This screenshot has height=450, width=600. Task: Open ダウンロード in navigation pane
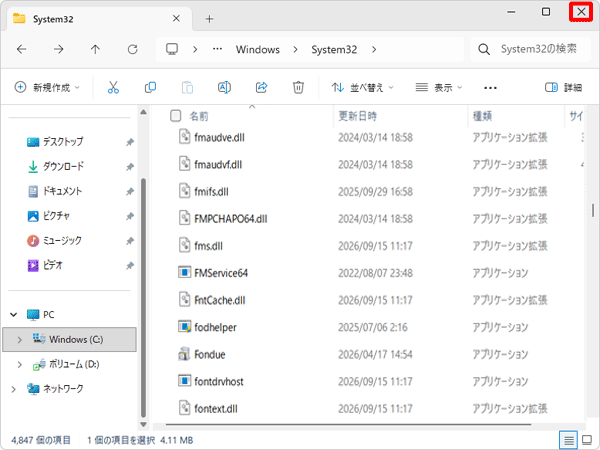tap(63, 166)
